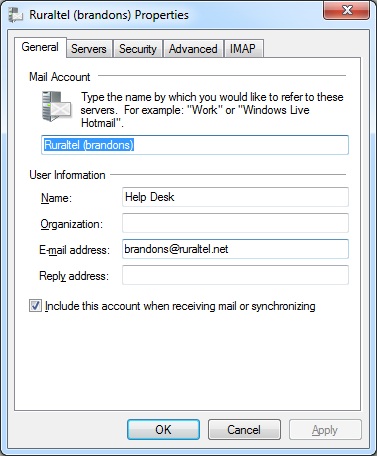
Task: Click the Reply address label text
Action: pyautogui.click(x=74, y=276)
